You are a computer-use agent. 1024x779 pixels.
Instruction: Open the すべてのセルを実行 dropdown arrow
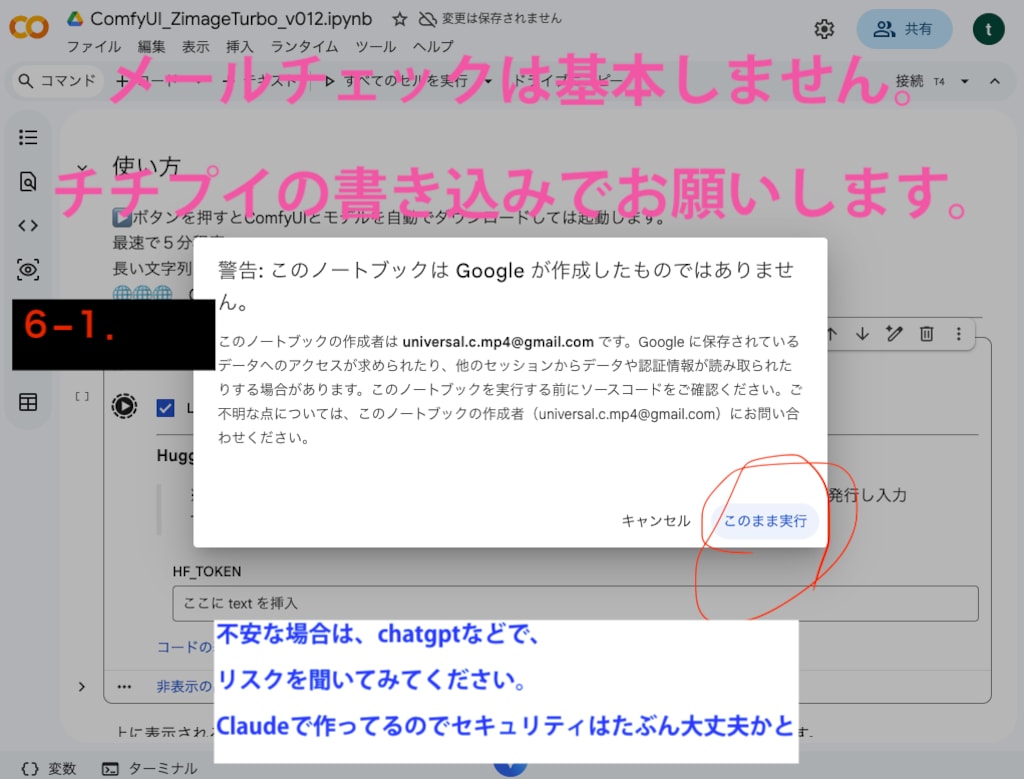pos(486,82)
